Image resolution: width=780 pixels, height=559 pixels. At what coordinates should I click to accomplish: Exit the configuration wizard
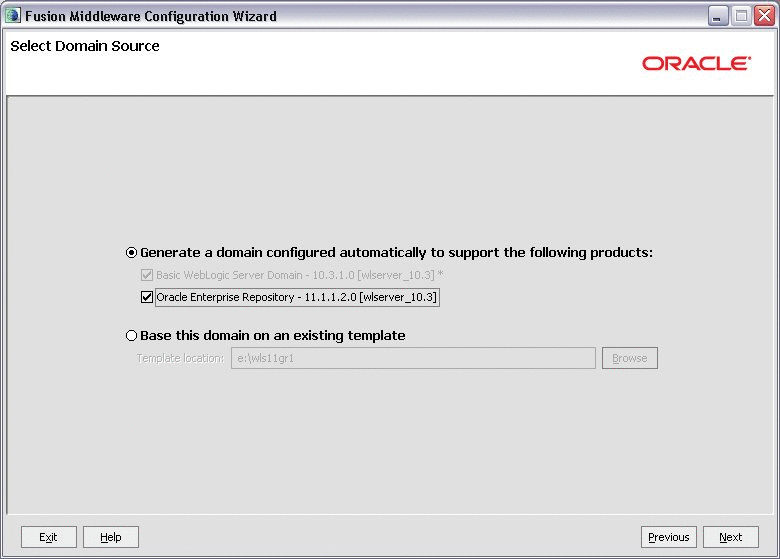tap(49, 537)
